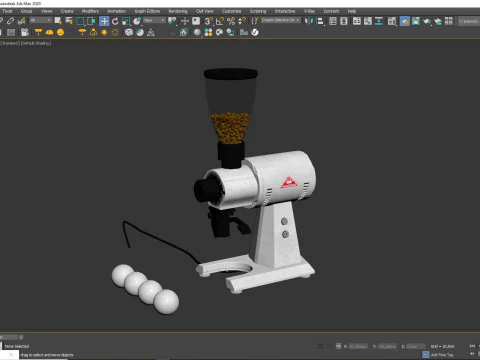Click the Align tool icon
The image size is (480, 360).
coord(320,21)
